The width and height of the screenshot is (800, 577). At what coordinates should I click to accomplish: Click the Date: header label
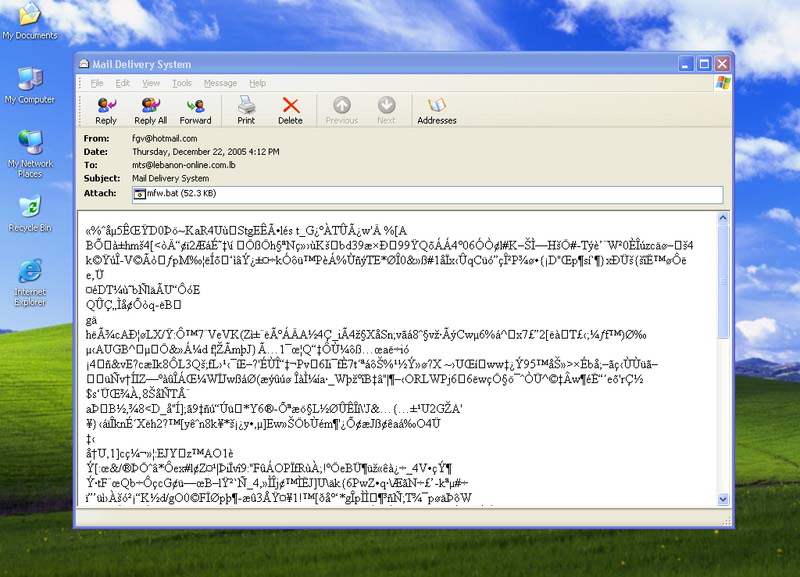95,152
